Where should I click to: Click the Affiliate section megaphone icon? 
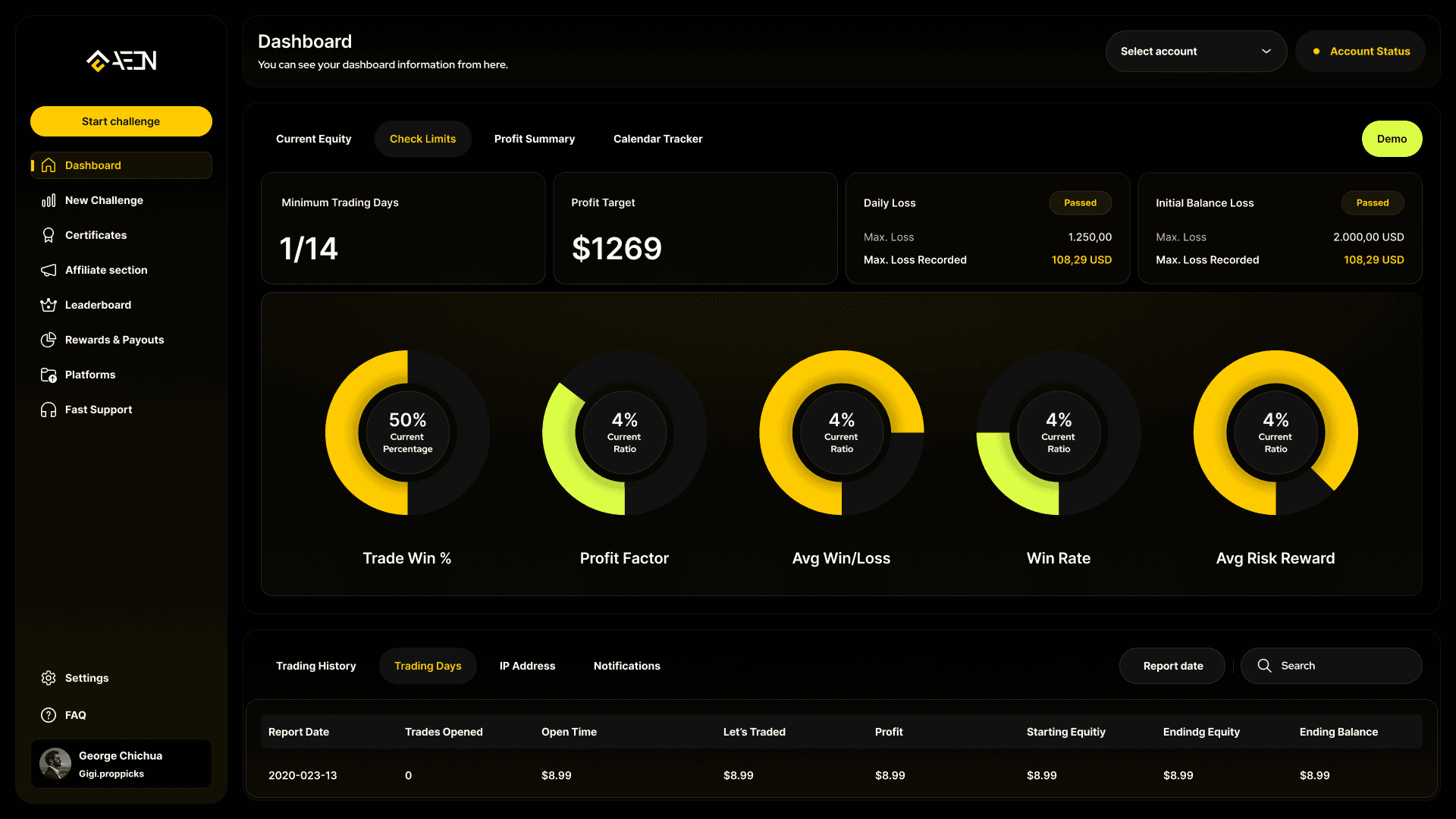point(49,270)
